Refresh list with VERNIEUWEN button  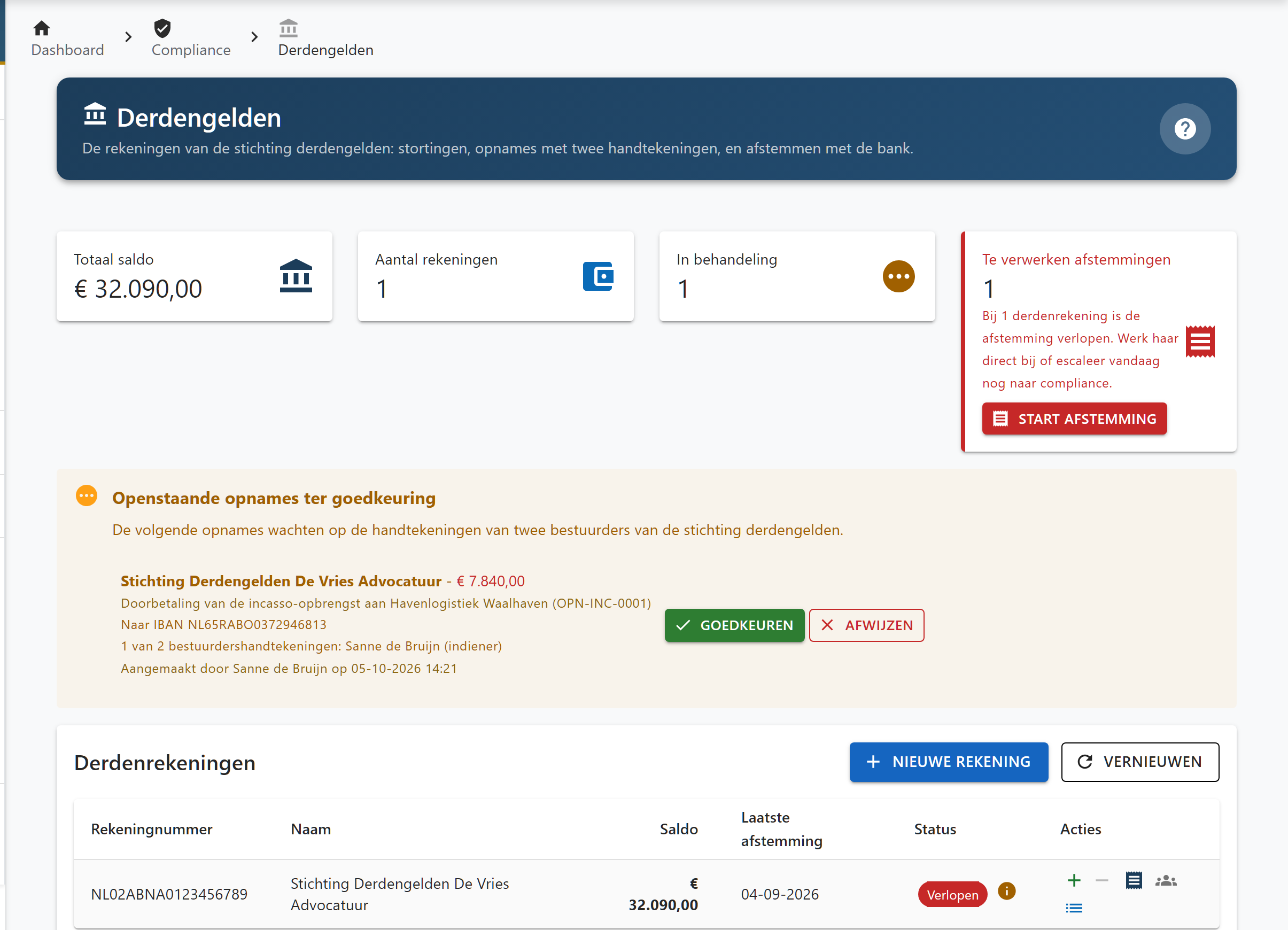point(1140,762)
